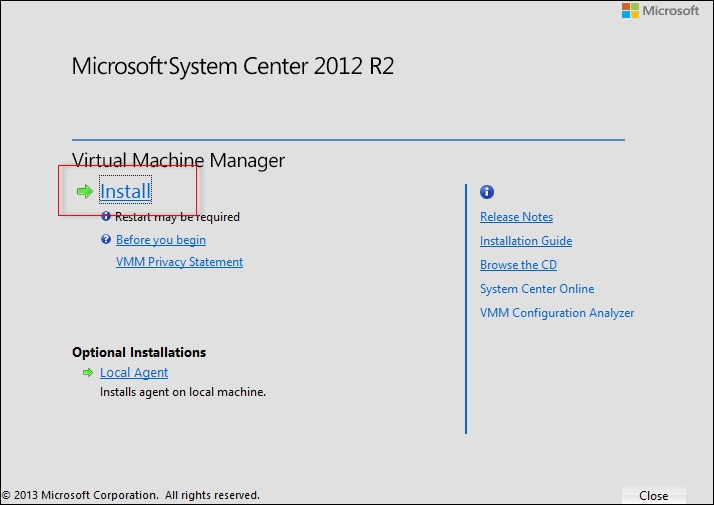Viewport: 714px width, 505px height.
Task: Click the Microsoft Corporation copyright text
Action: click(131, 495)
